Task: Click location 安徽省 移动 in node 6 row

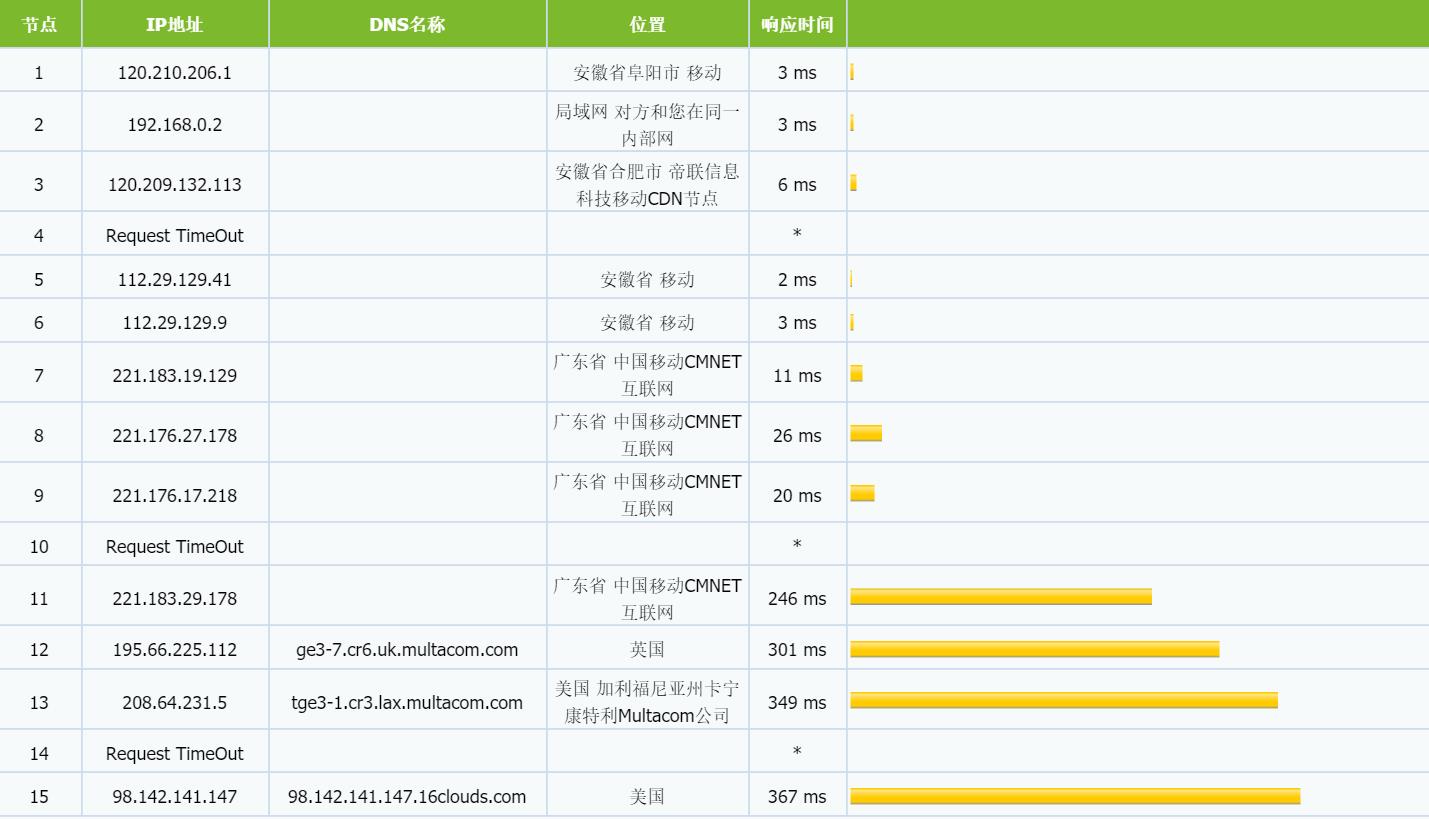Action: click(647, 323)
